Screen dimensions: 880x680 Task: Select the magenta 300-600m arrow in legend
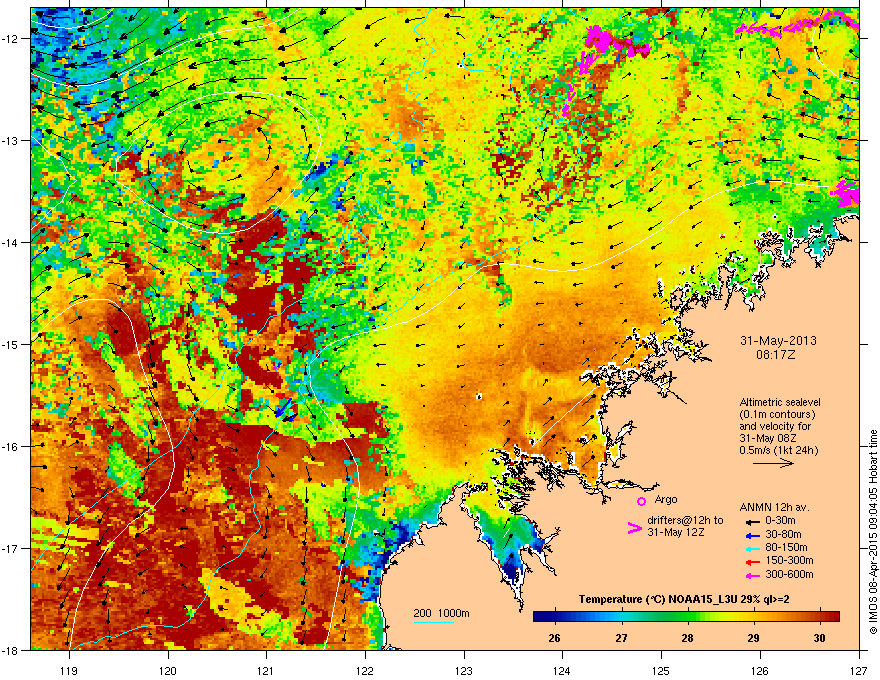[x=751, y=575]
